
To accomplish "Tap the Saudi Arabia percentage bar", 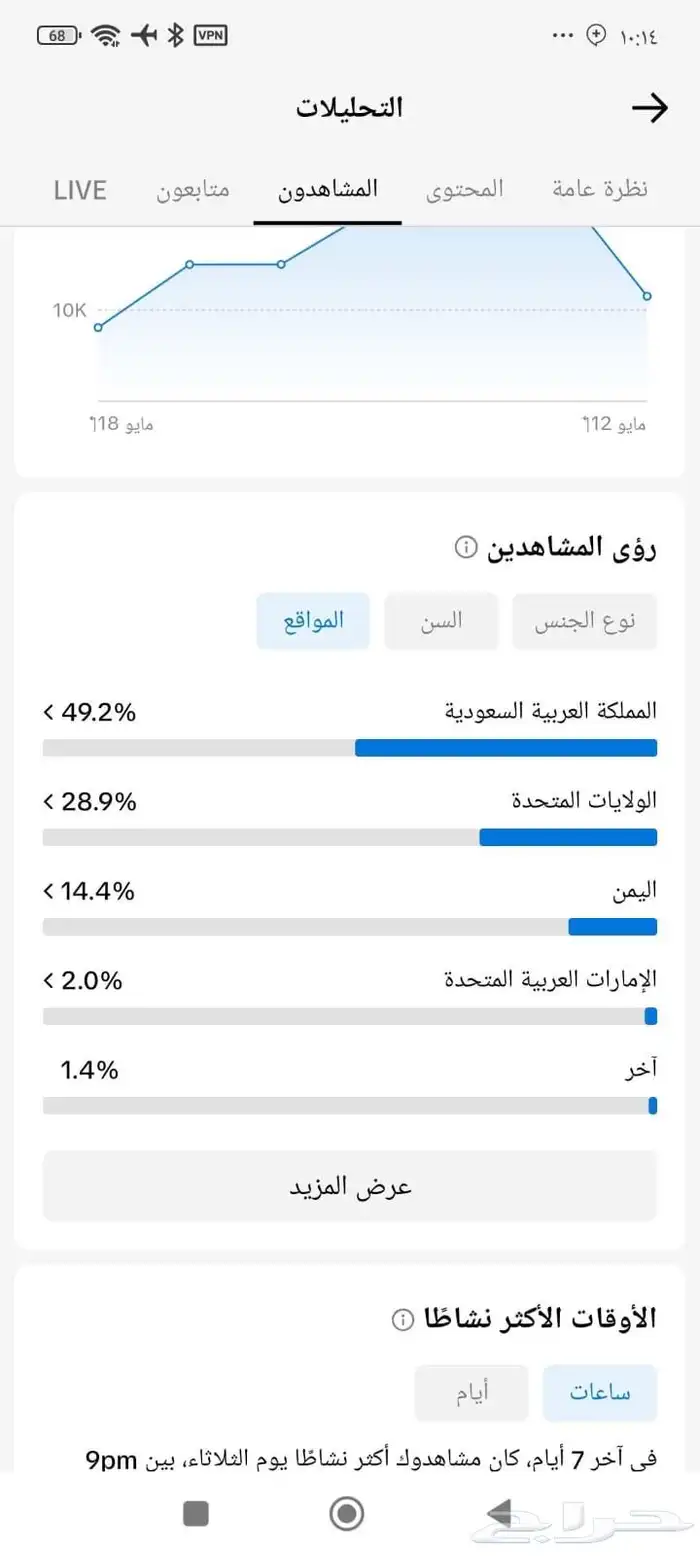I will [x=350, y=748].
